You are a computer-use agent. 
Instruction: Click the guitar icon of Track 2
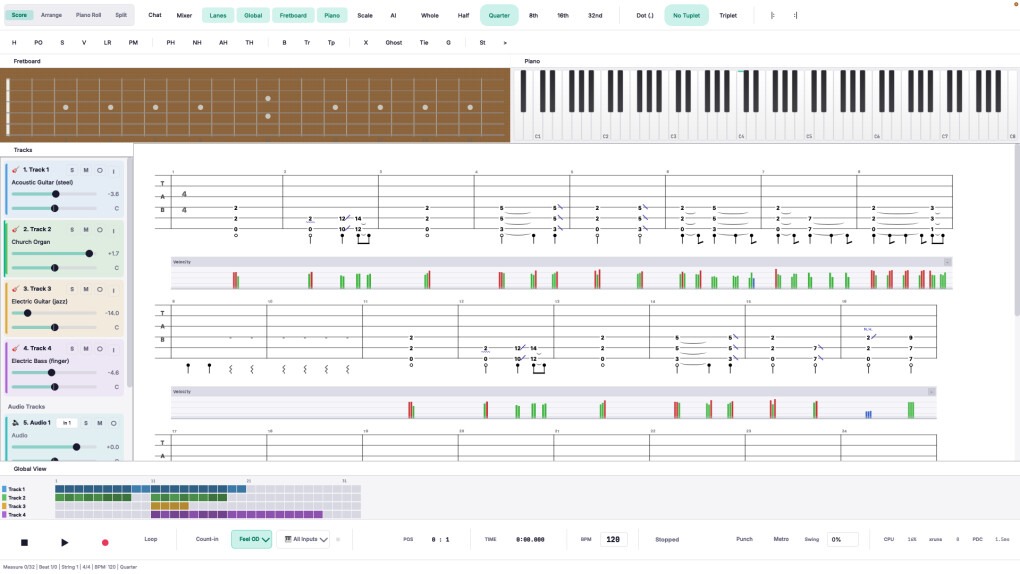(16, 229)
